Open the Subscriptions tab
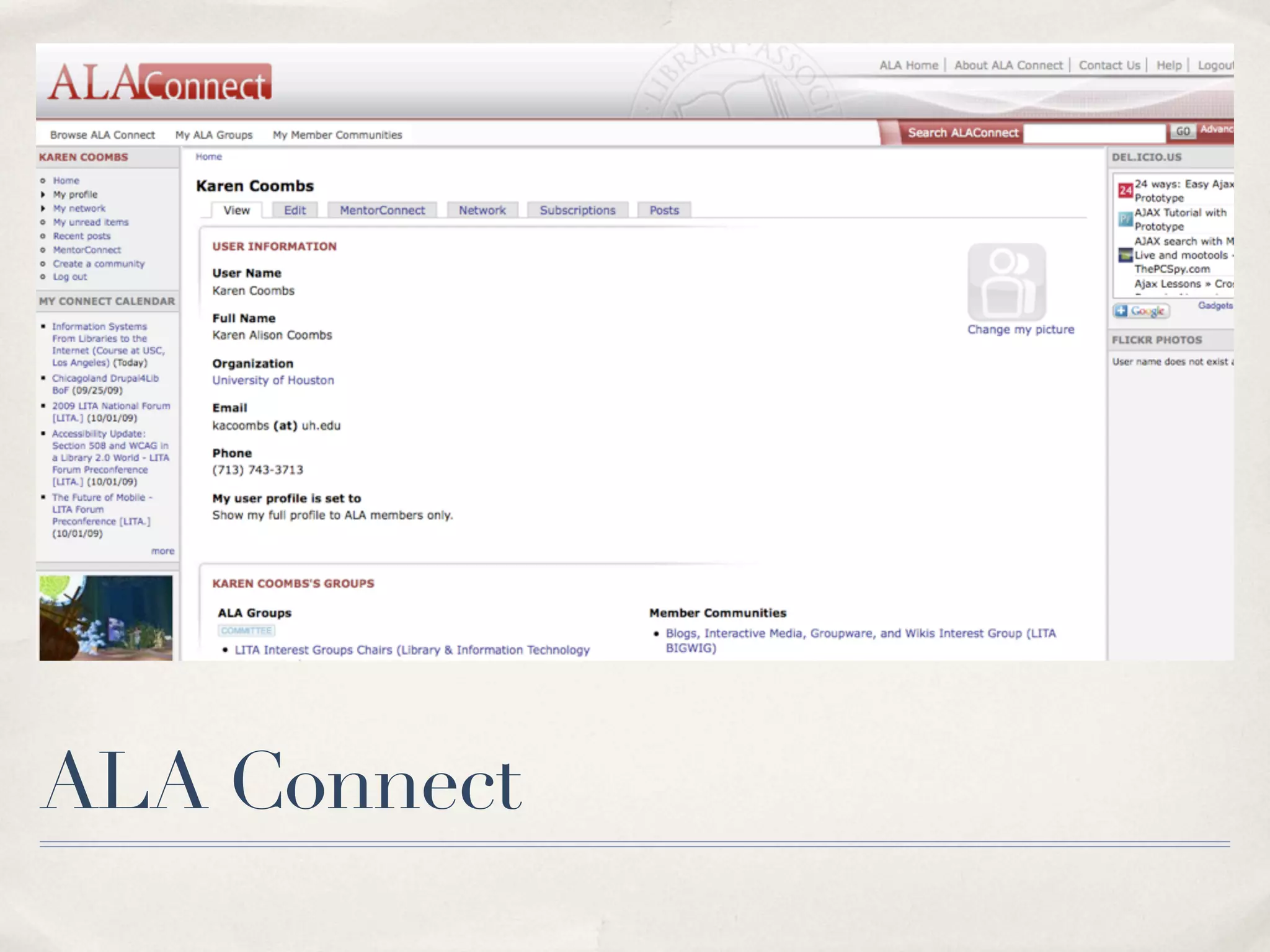Viewport: 1270px width, 952px height. click(577, 210)
